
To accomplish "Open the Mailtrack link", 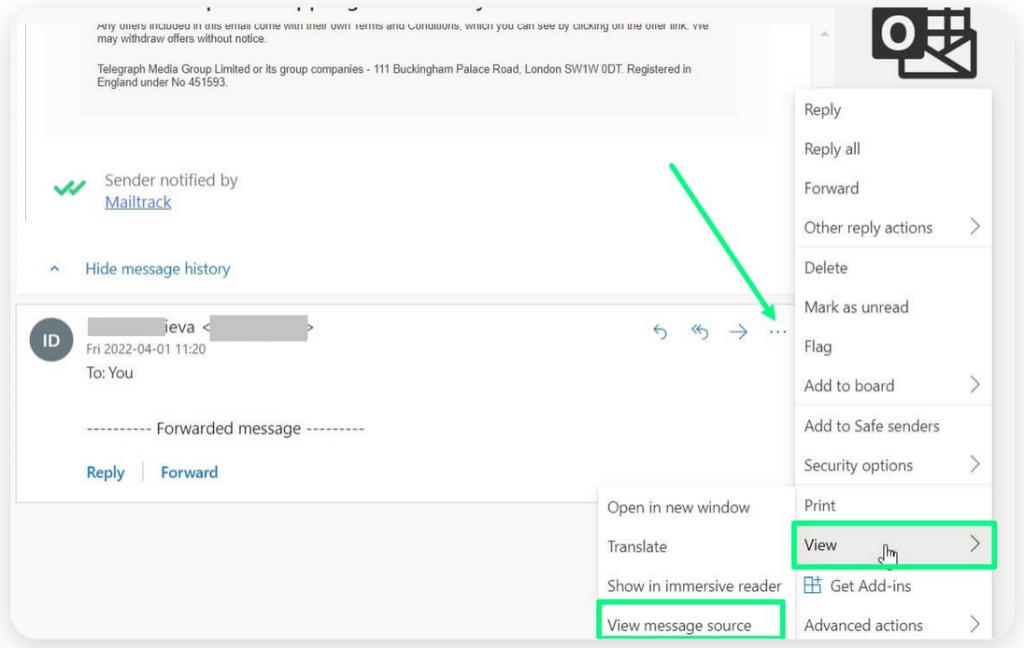I will click(138, 202).
